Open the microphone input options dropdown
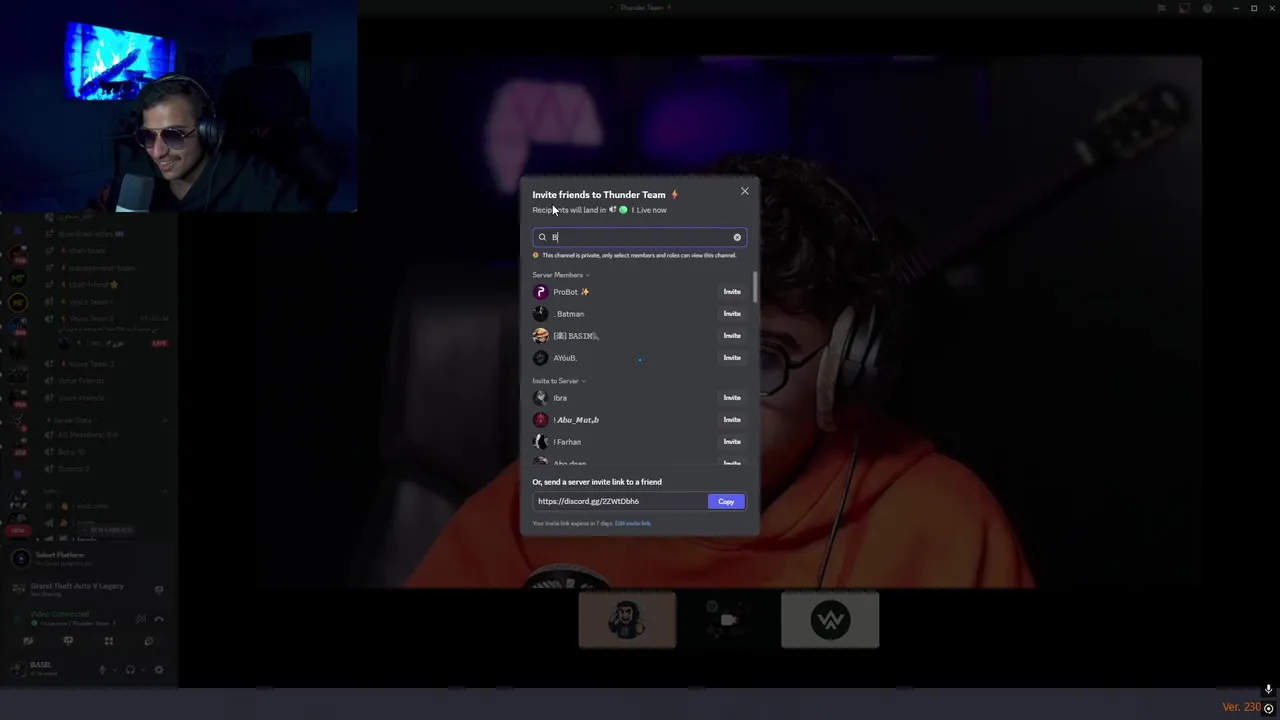The image size is (1280, 720). click(115, 670)
